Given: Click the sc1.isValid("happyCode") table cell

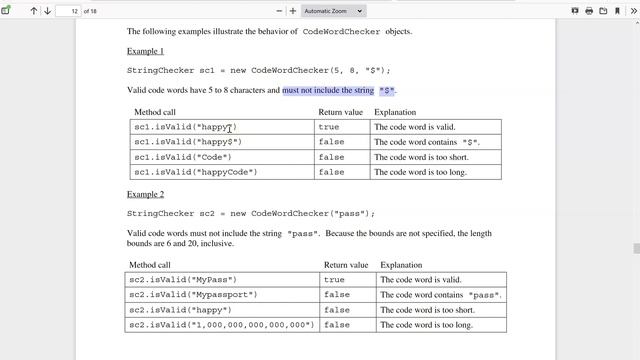Looking at the screenshot, I should pos(222,172).
